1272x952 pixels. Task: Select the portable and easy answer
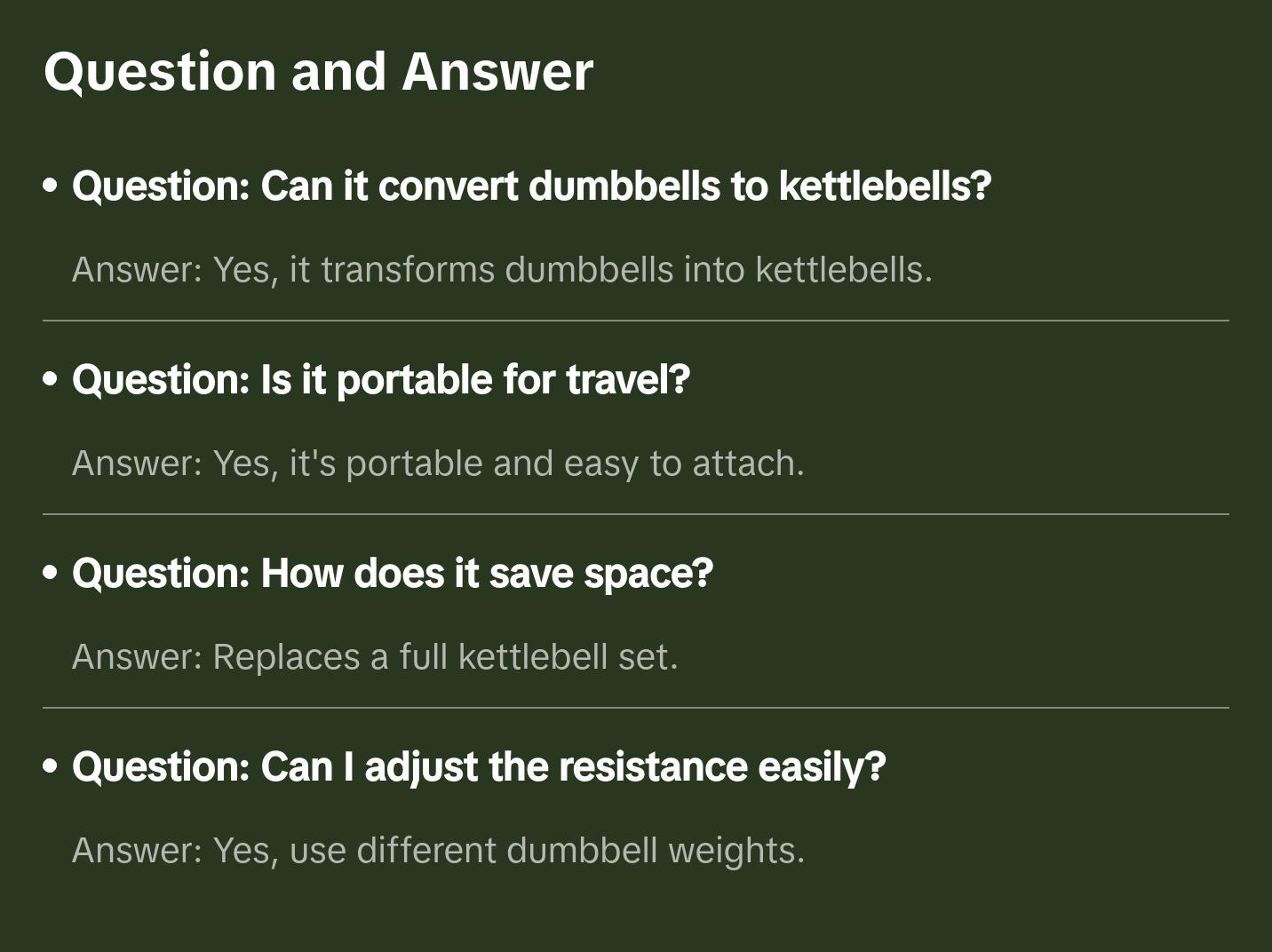(438, 463)
